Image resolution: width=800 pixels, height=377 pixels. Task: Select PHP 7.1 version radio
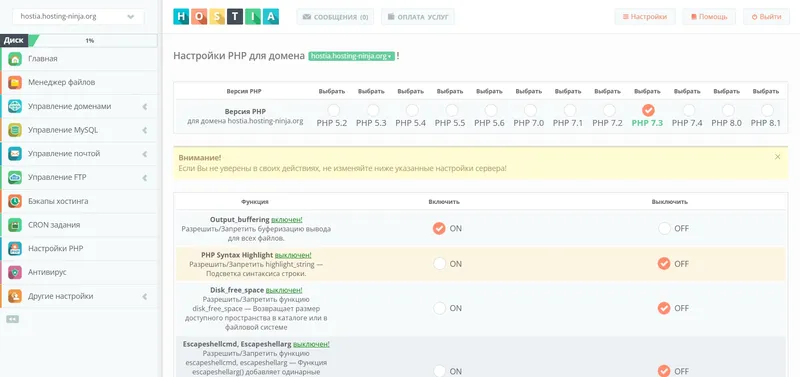pos(570,110)
